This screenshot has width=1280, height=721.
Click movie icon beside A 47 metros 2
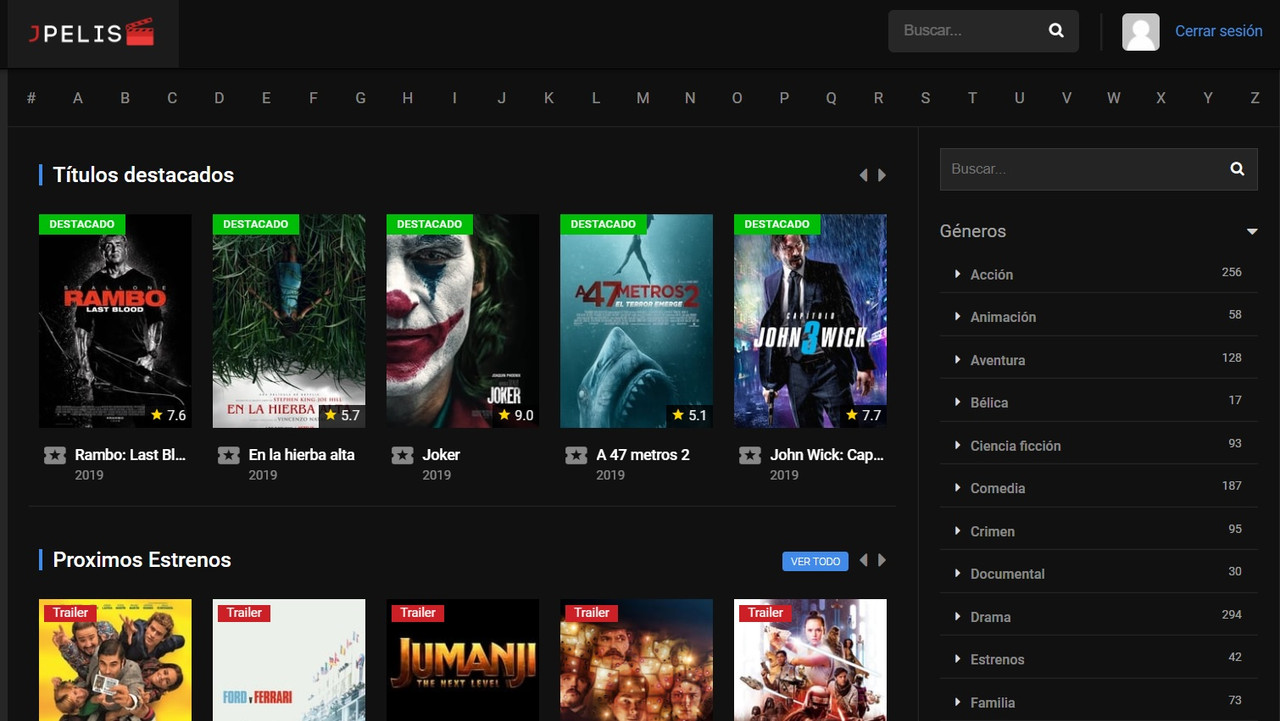(576, 456)
